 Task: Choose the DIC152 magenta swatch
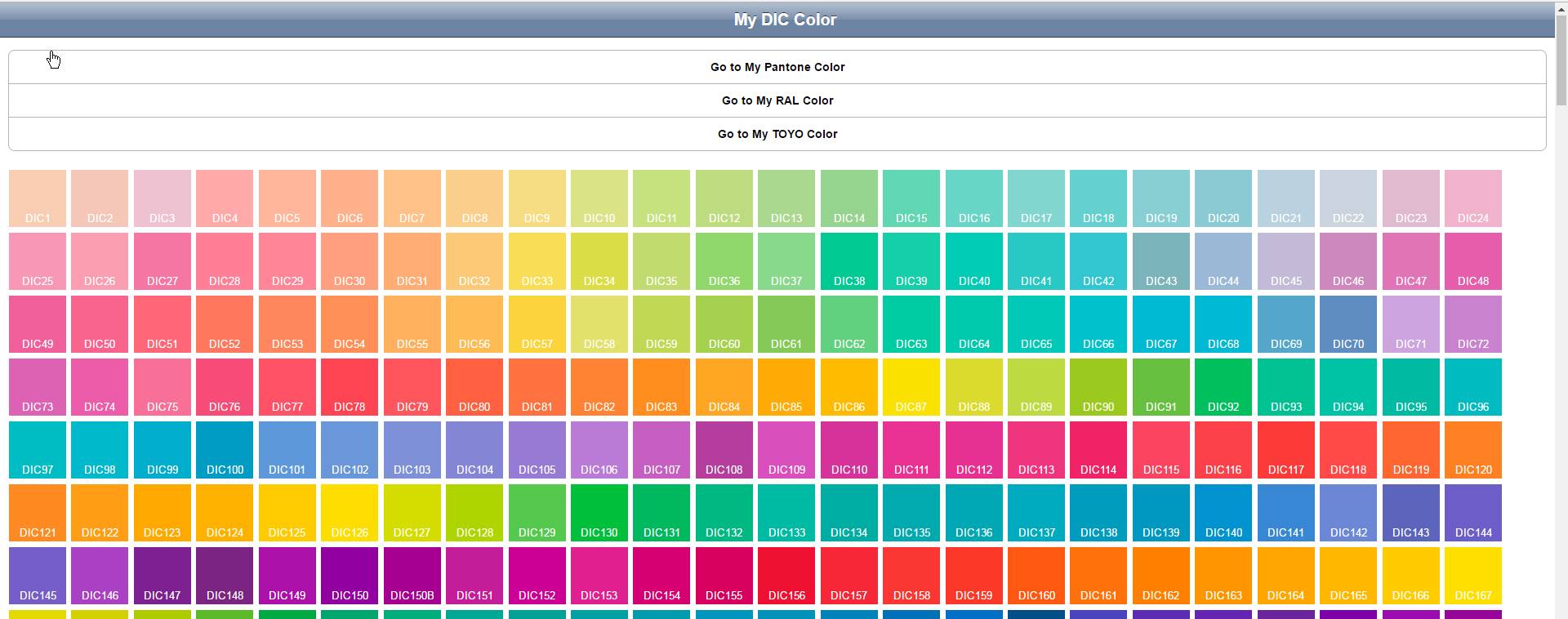[x=537, y=576]
